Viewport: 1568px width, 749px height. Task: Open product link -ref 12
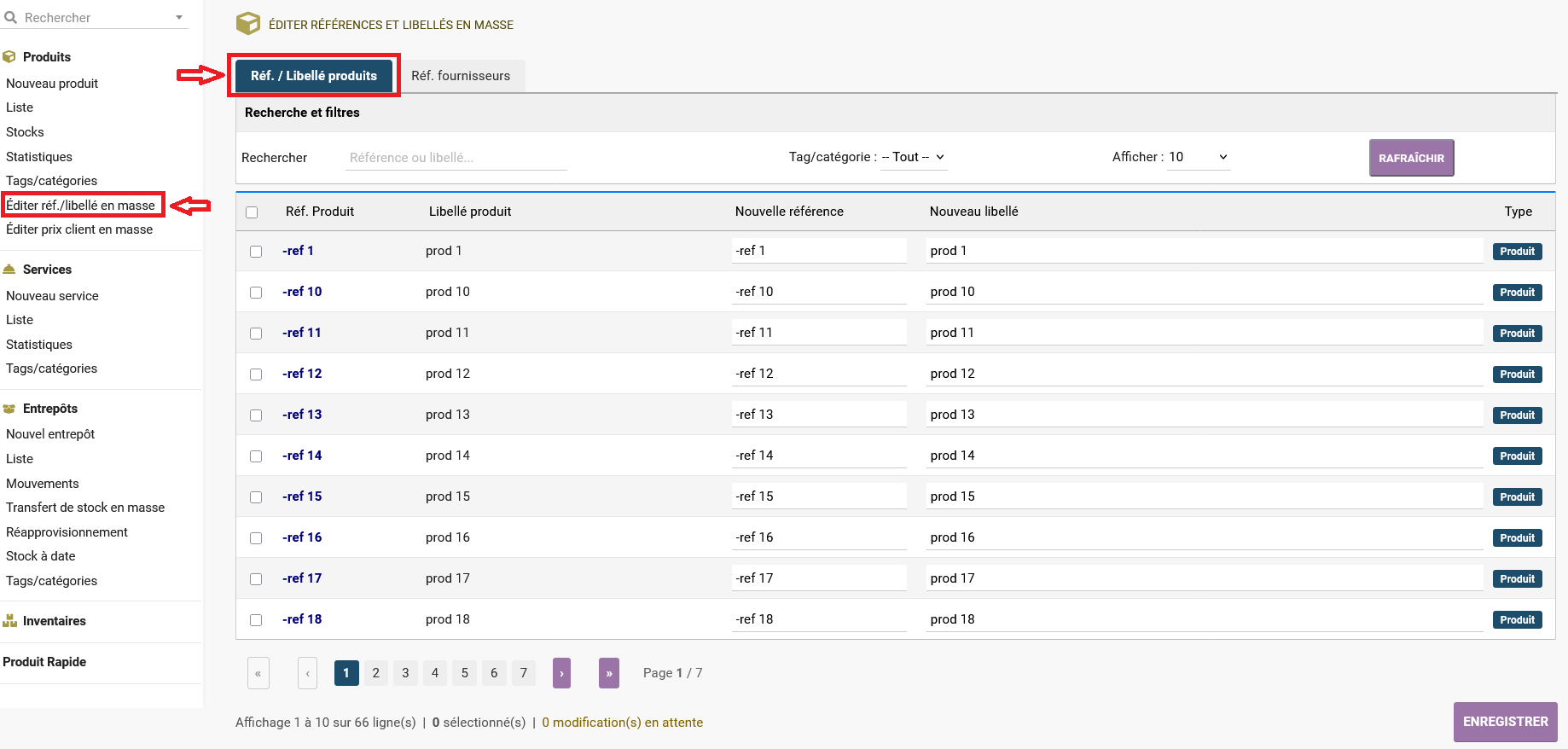(x=302, y=374)
